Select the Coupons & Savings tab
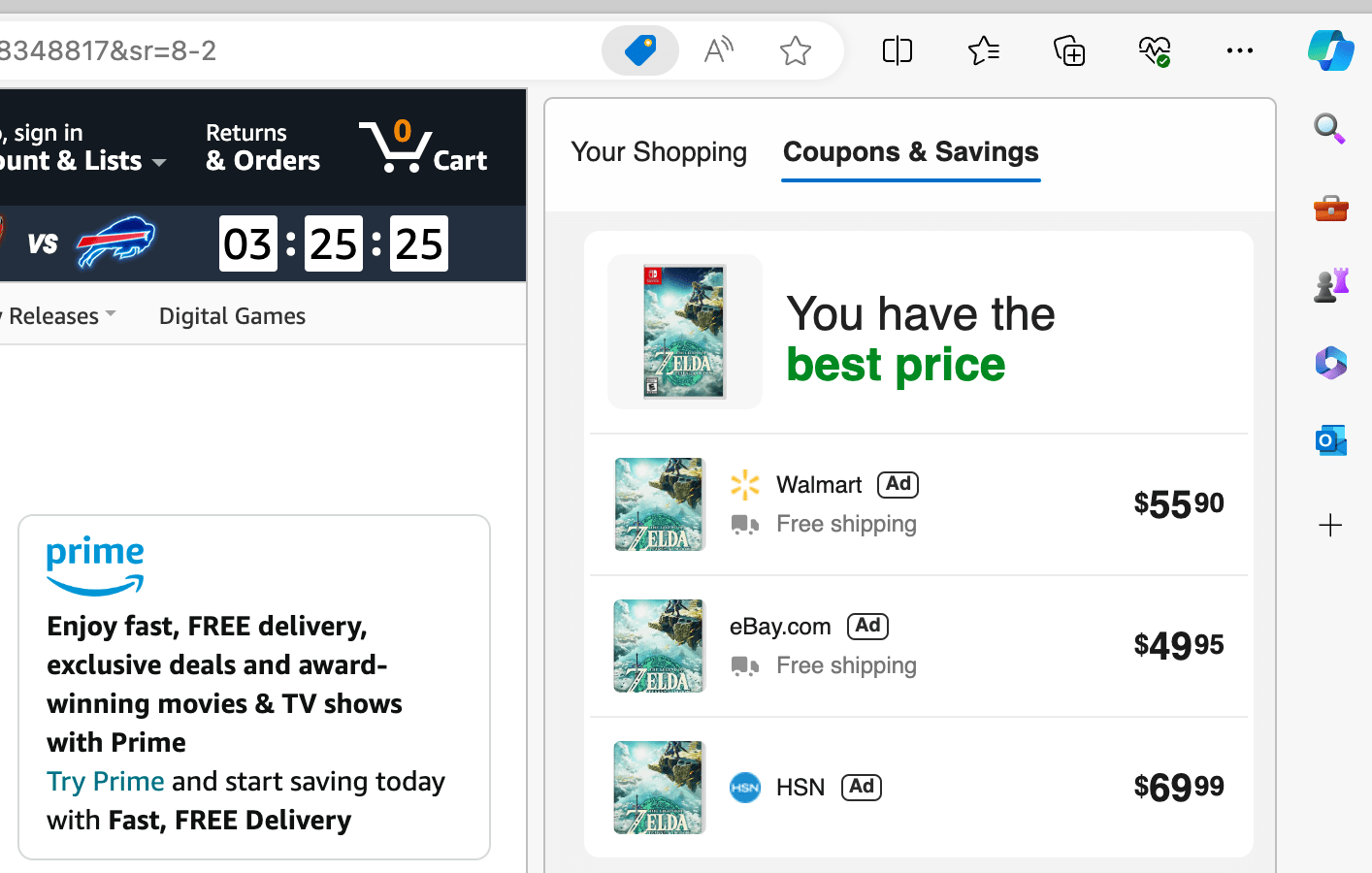The width and height of the screenshot is (1372, 873). 910,152
